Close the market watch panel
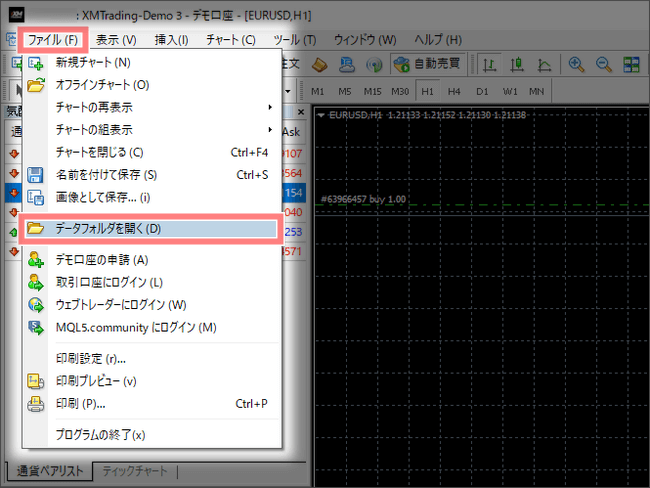Viewport: 650px width, 488px height. click(301, 112)
